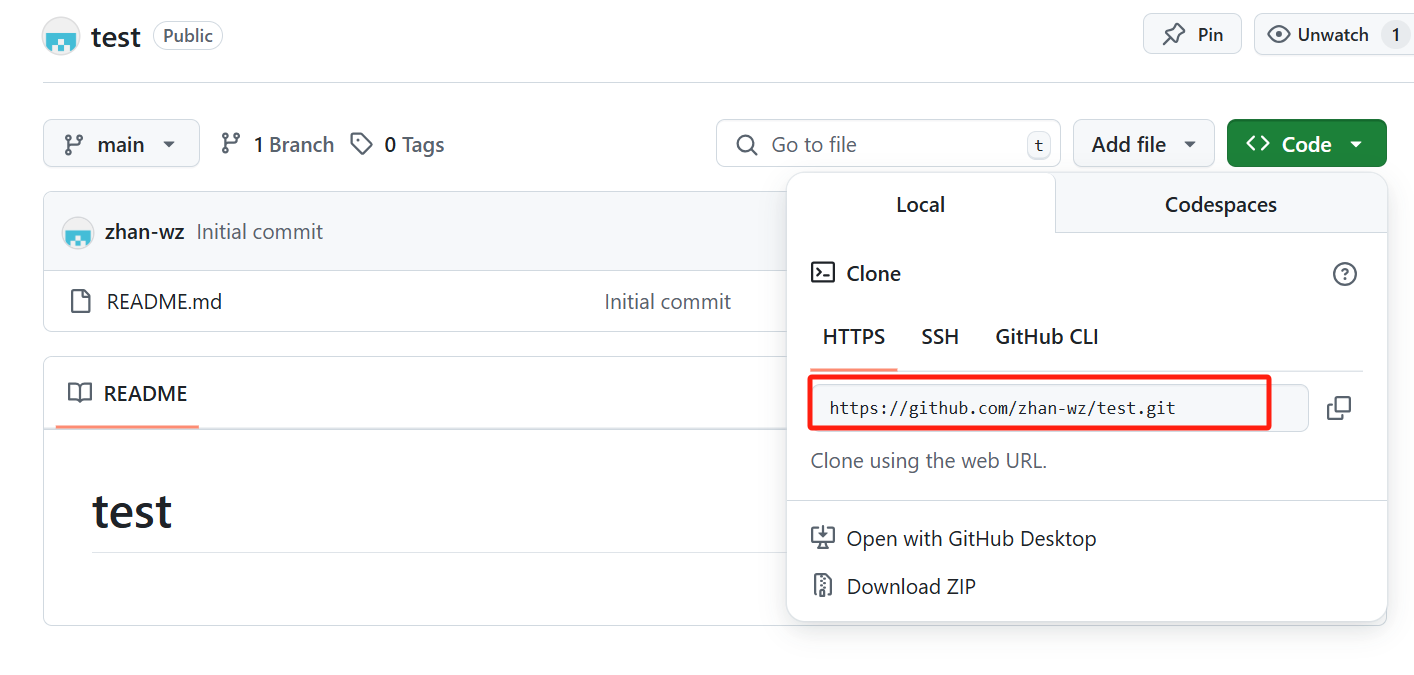
Task: Click the test repository name
Action: [116, 37]
